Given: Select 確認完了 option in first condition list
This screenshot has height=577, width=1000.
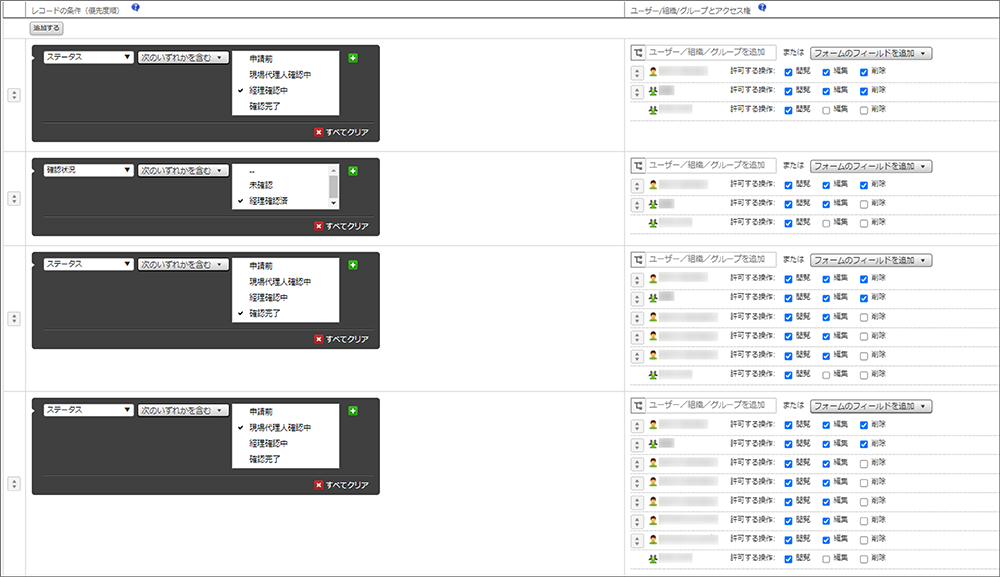Looking at the screenshot, I should click(x=265, y=106).
